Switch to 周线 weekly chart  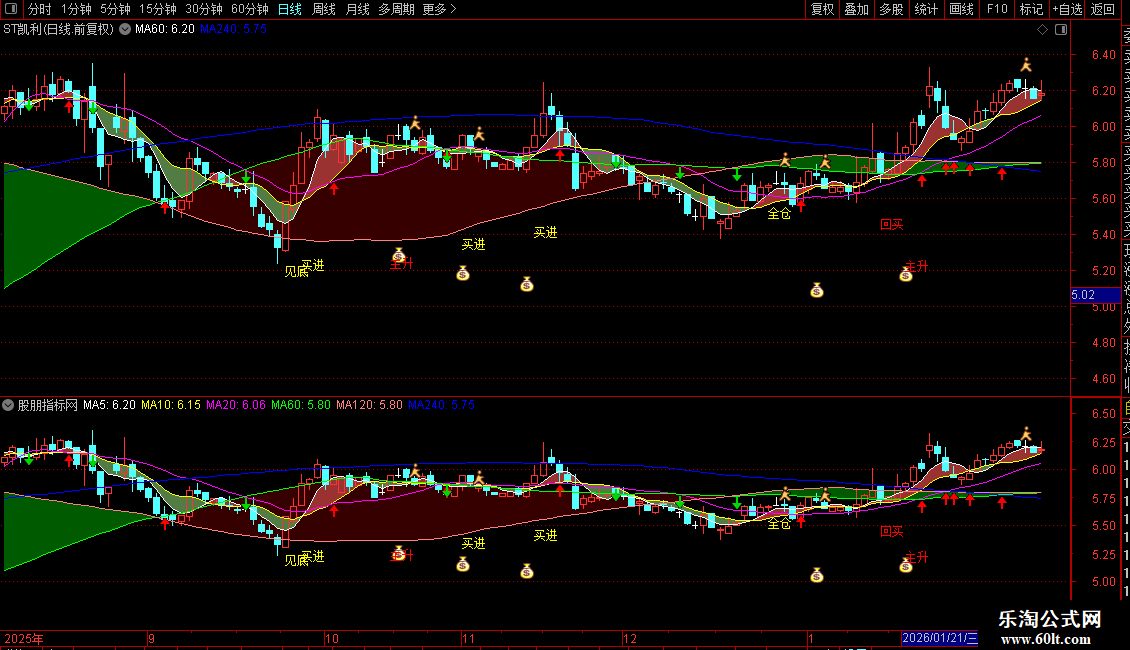pyautogui.click(x=324, y=9)
